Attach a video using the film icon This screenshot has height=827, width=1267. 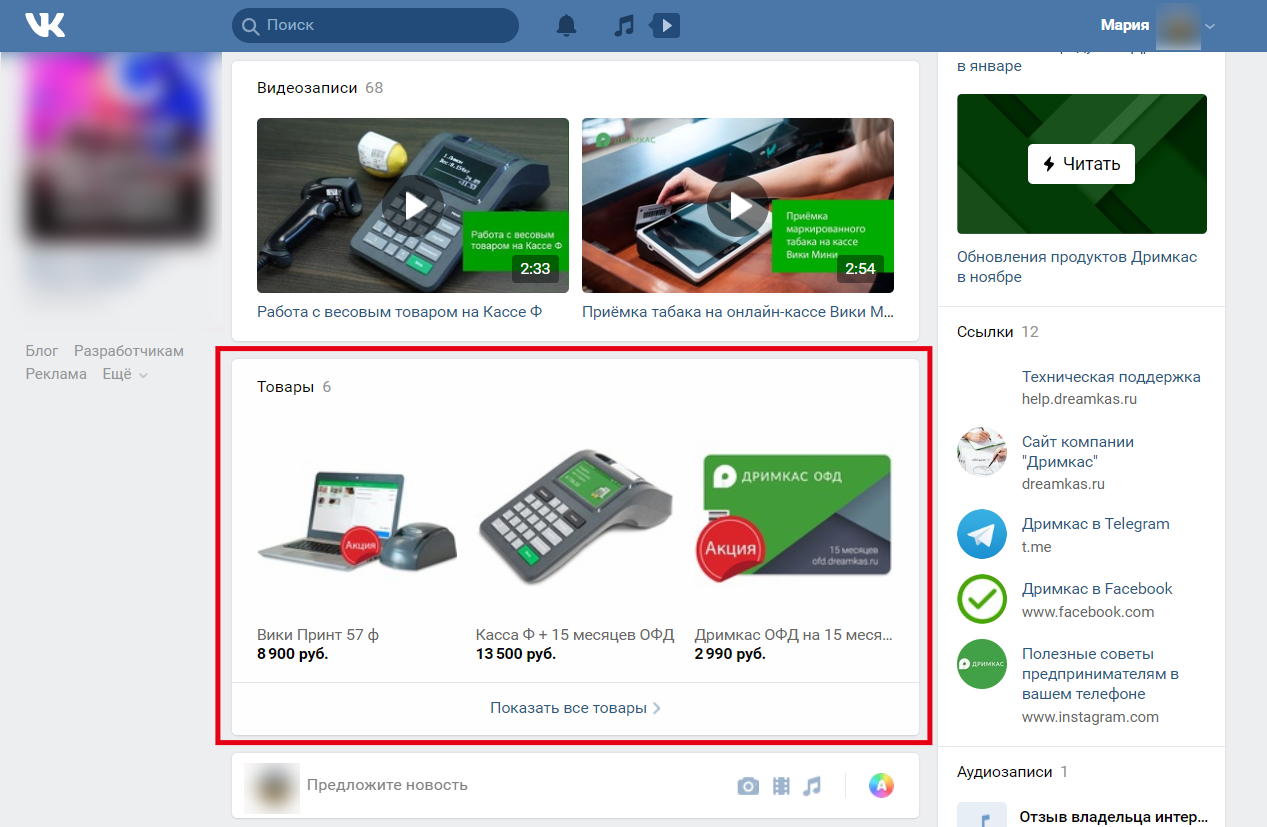(x=781, y=786)
